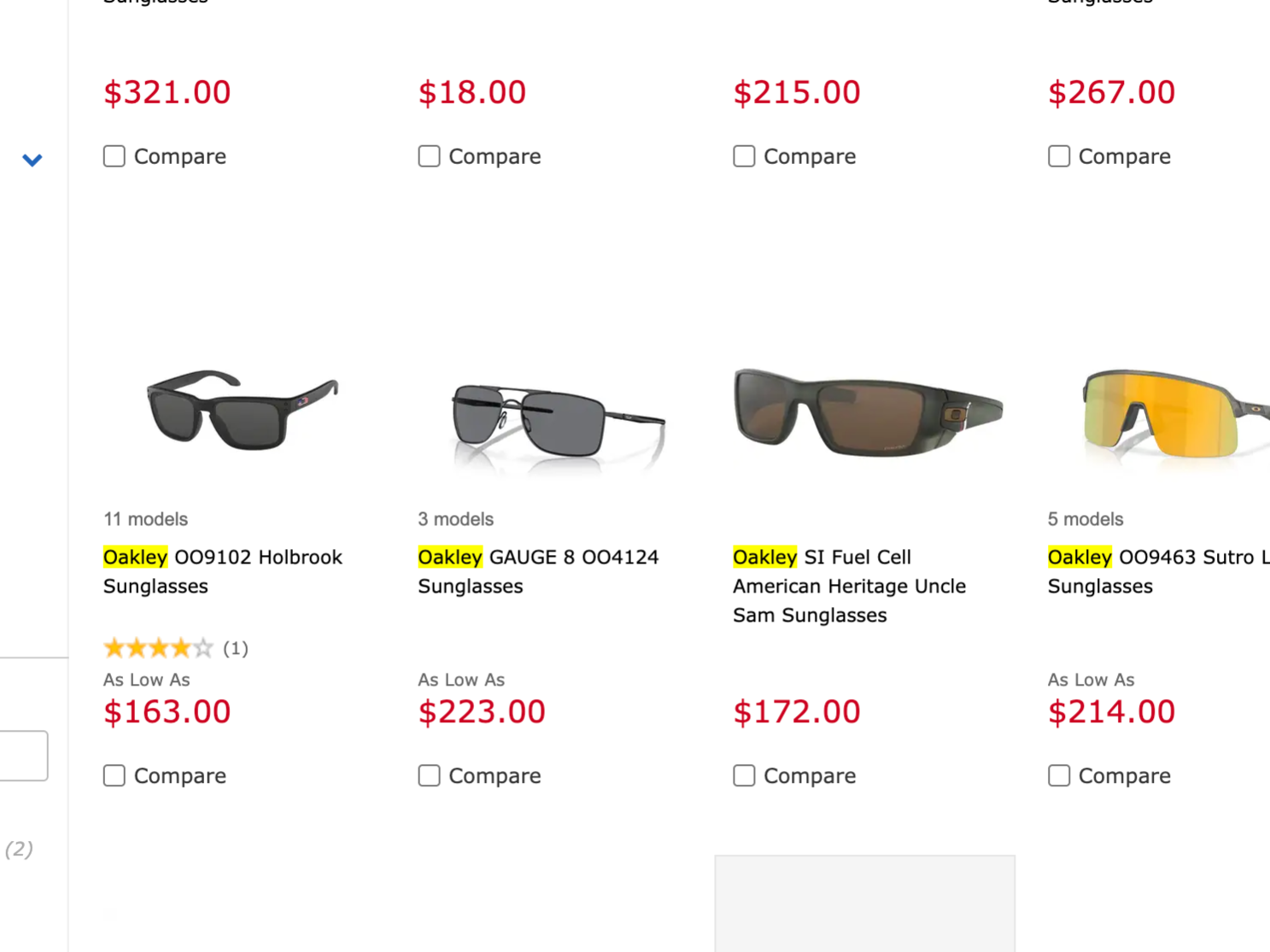The image size is (1270, 952).
Task: Open Oakley OO9463 Sutro product image
Action: [x=1175, y=415]
